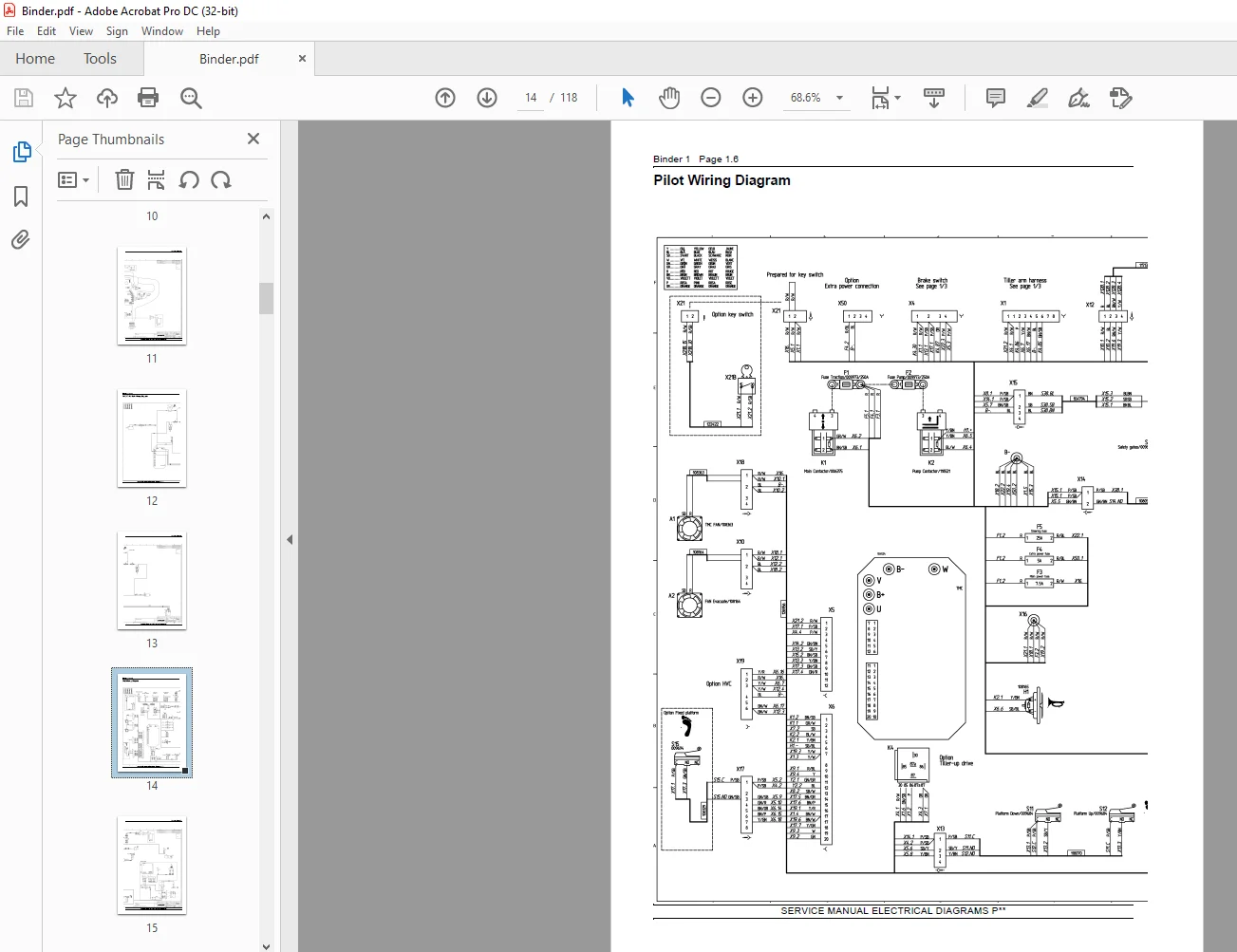Save the file with the floppy disk icon
Viewport: 1237px width, 952px height.
pyautogui.click(x=24, y=98)
